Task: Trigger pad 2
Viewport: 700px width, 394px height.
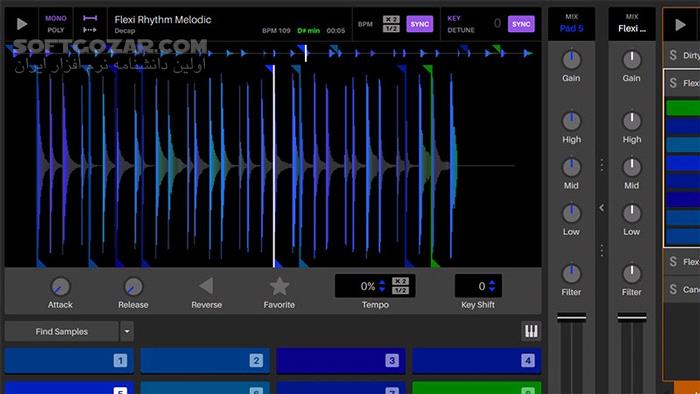Action: [x=205, y=361]
